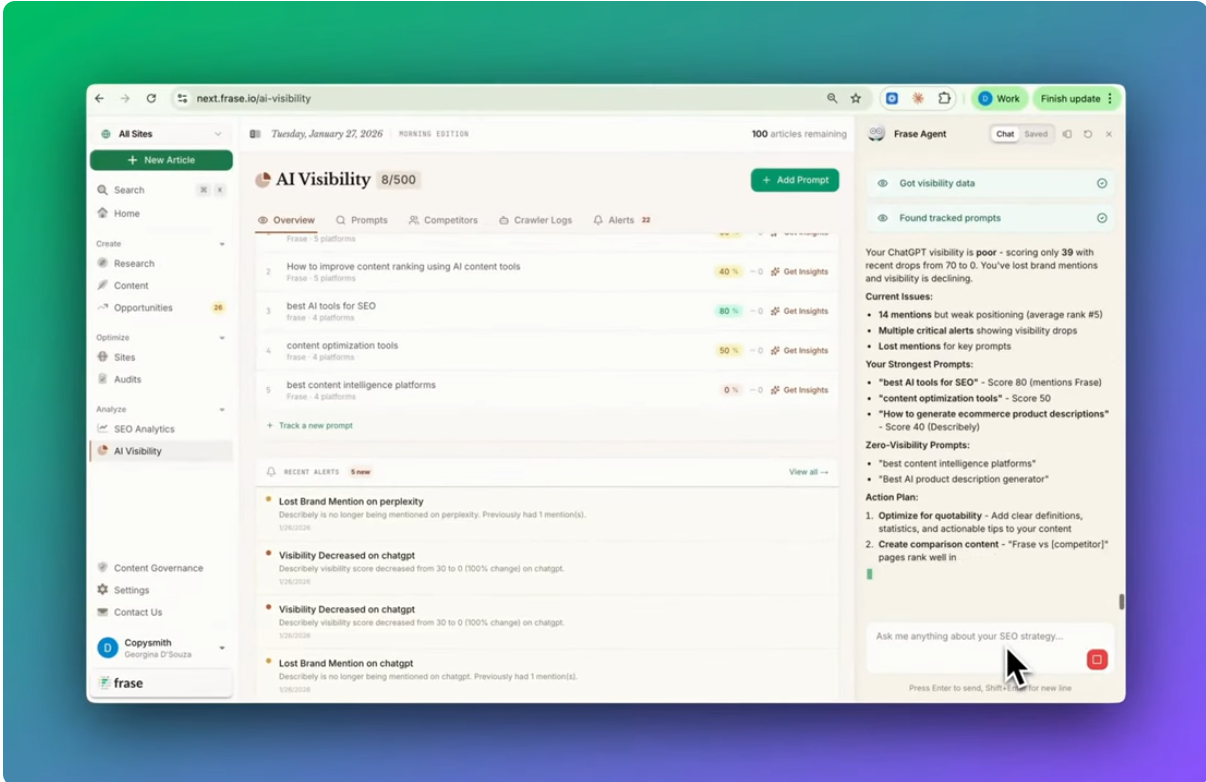1206x782 pixels.
Task: Open site information icon in address bar
Action: [182, 99]
